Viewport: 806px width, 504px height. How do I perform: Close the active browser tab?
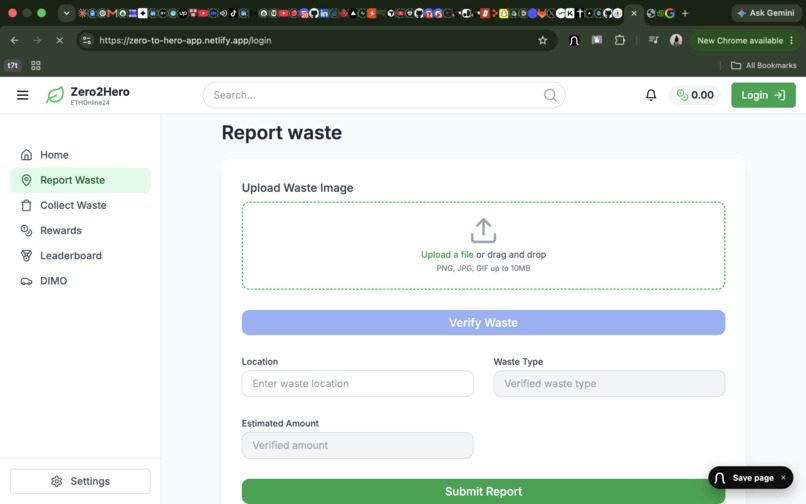click(634, 13)
